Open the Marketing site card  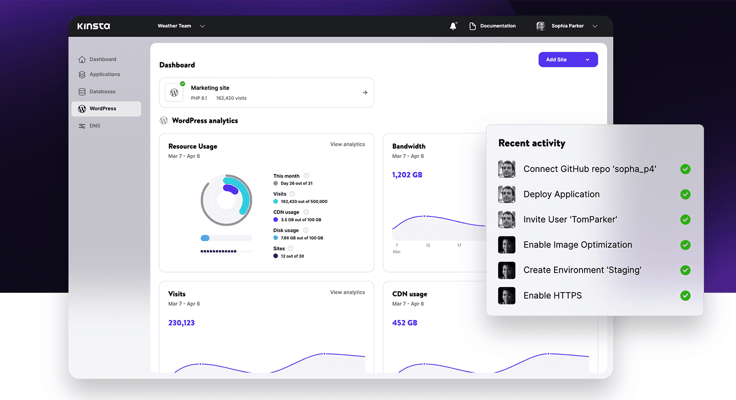pos(267,92)
